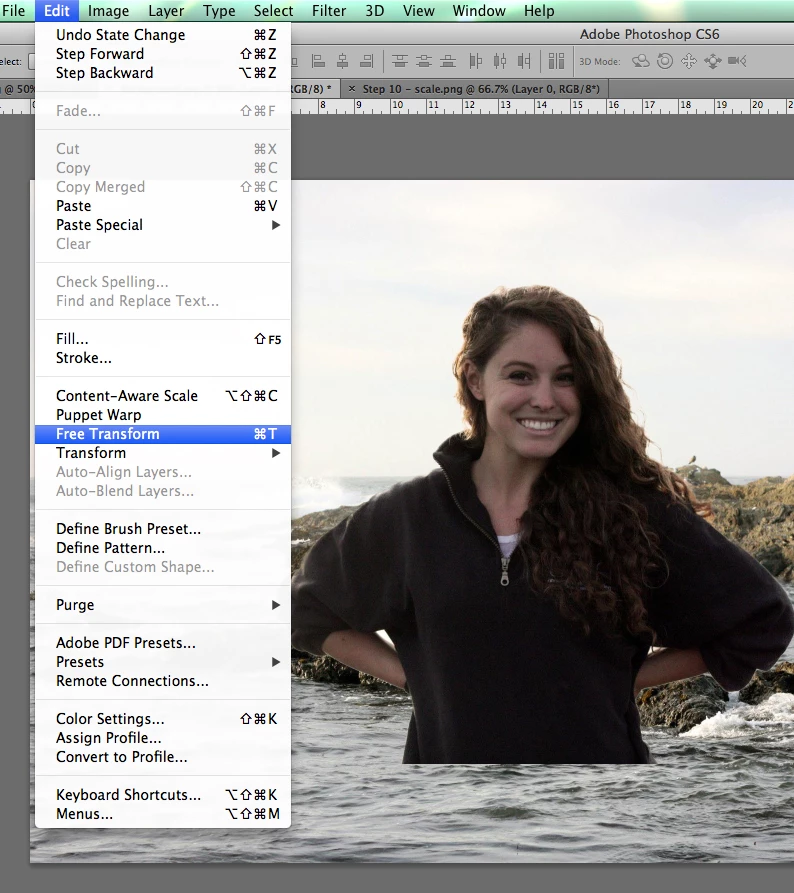Open the Type menu
This screenshot has width=794, height=893.
coord(219,11)
